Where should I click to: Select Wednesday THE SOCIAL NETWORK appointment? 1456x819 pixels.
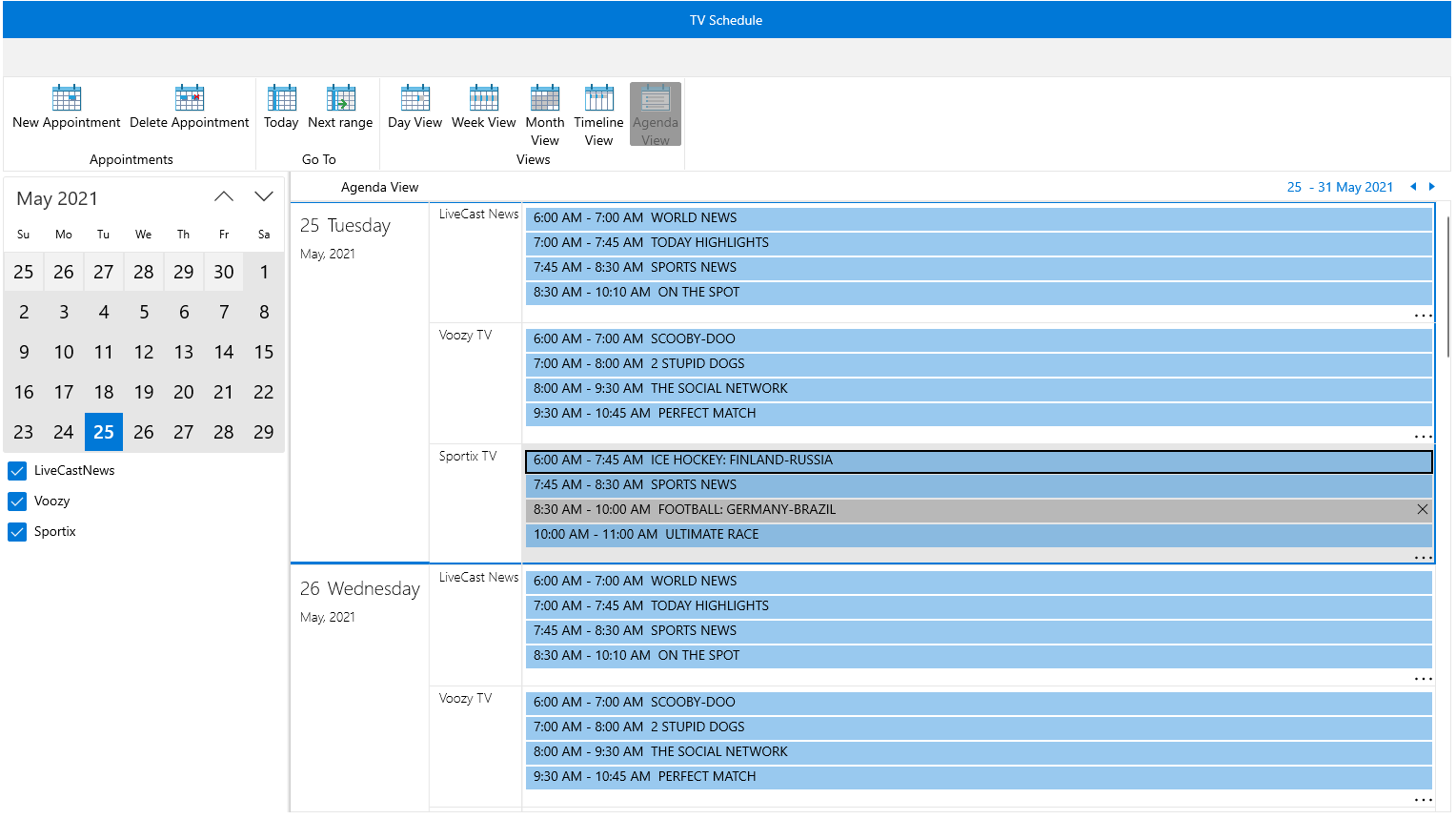pyautogui.click(x=979, y=752)
